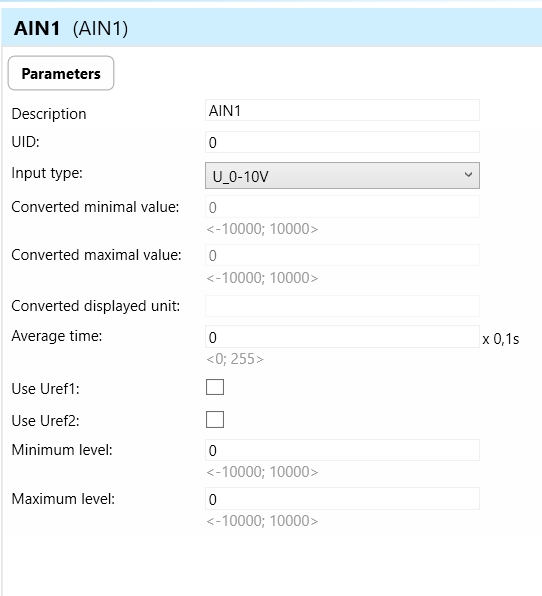Click the Use Uref1 label

point(46,389)
